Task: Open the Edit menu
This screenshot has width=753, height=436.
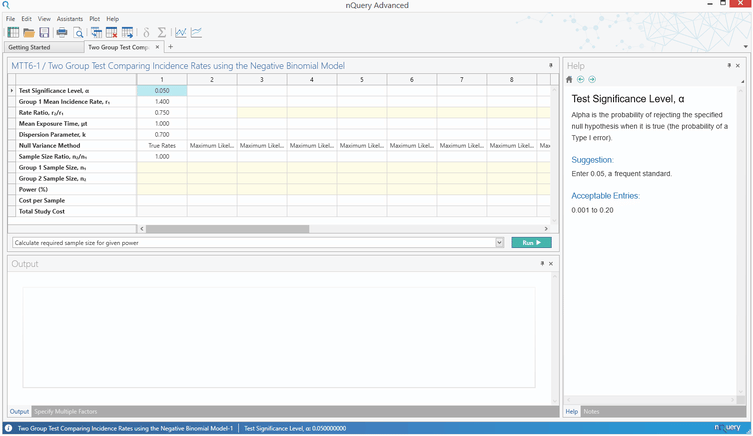Action: (x=26, y=19)
